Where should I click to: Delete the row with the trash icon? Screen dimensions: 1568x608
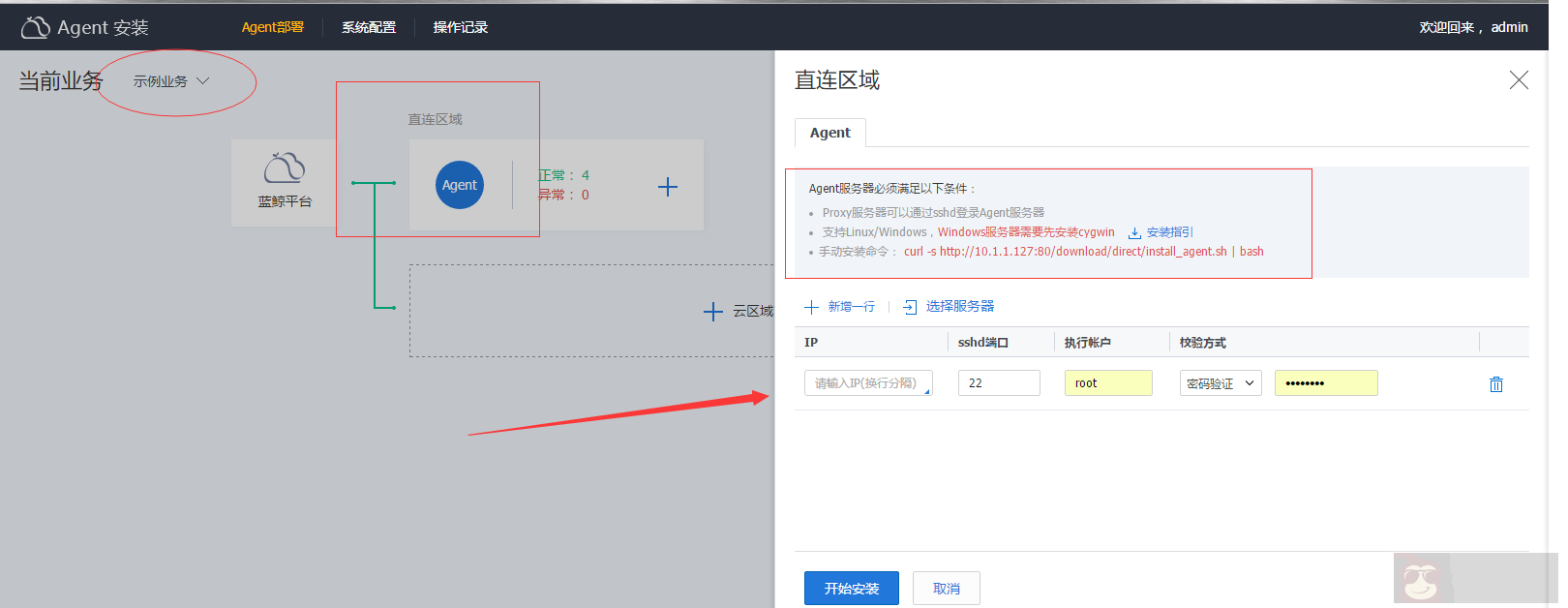[1496, 384]
